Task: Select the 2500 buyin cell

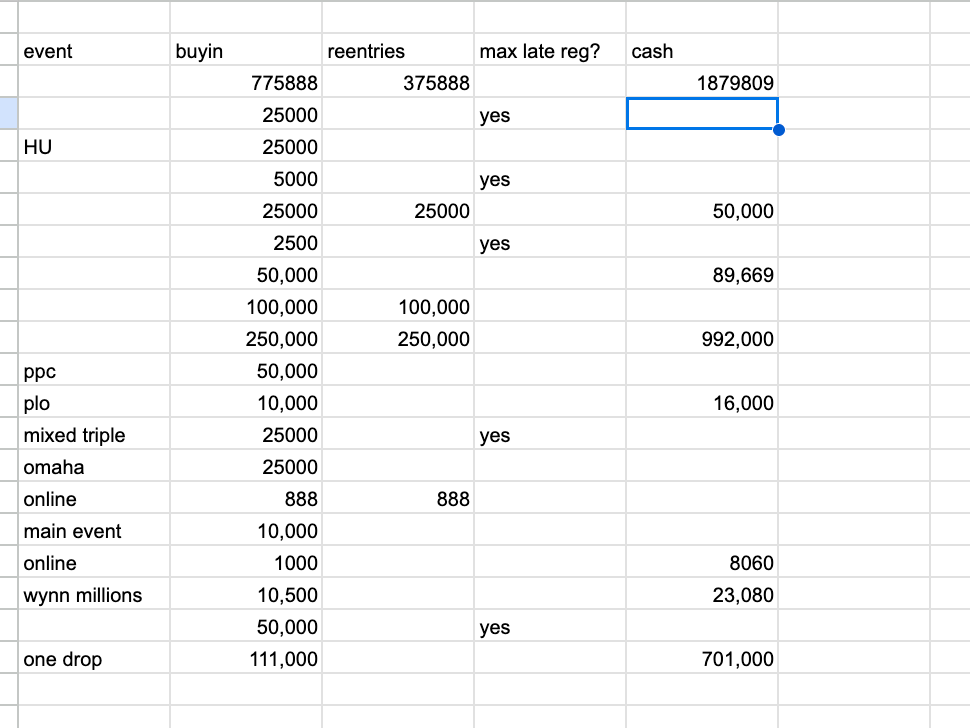Action: pyautogui.click(x=246, y=242)
